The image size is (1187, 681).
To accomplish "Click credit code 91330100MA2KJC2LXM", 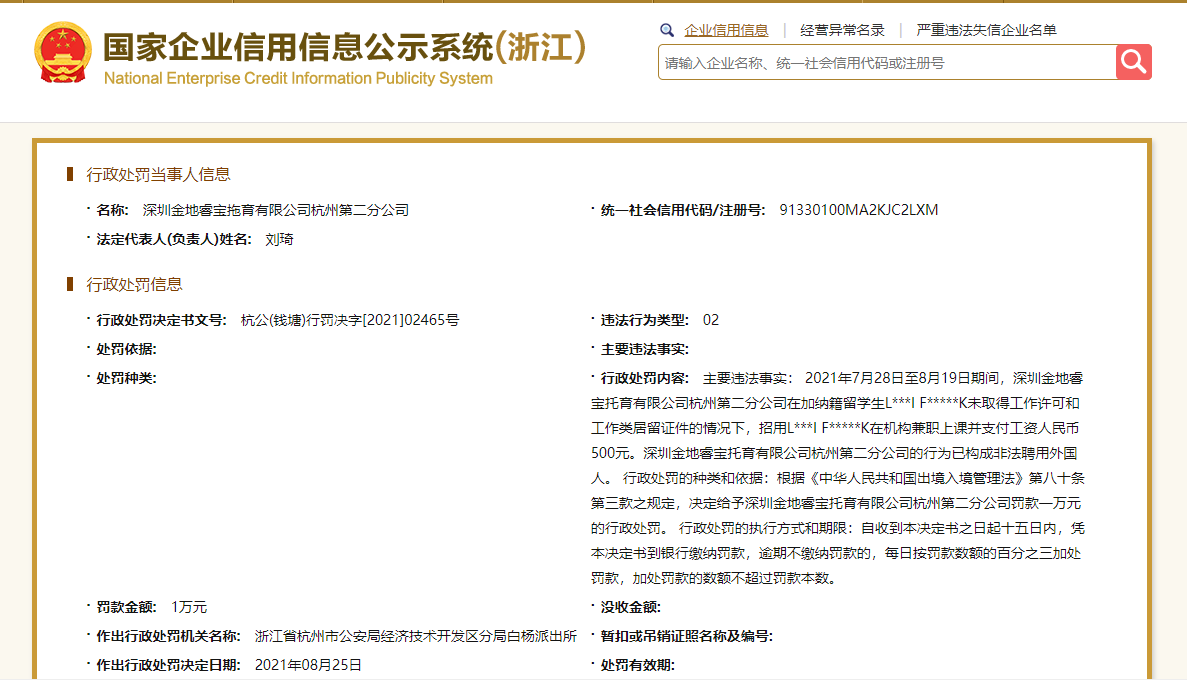I will tap(858, 210).
